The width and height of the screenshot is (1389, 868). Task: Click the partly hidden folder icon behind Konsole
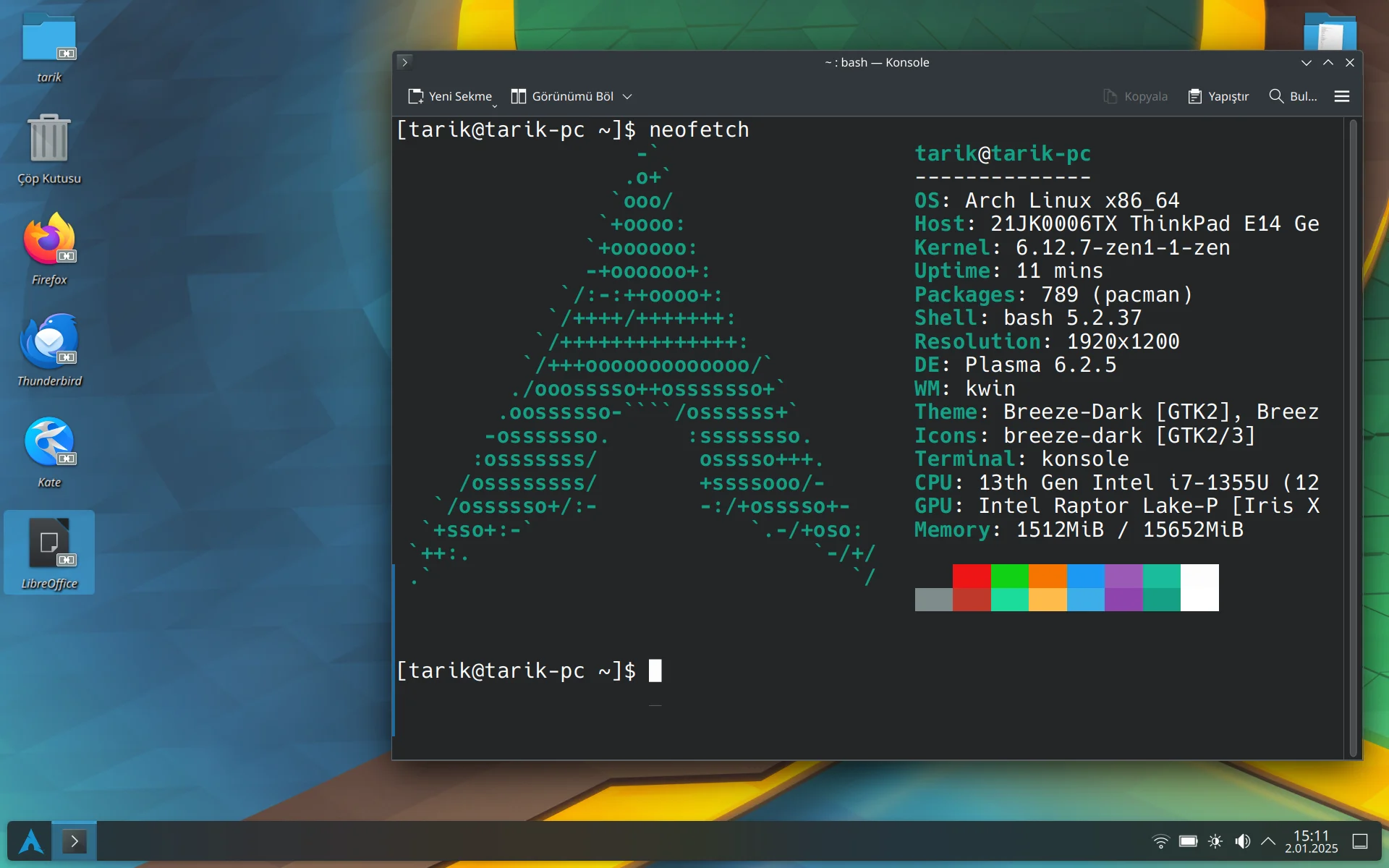tap(1330, 32)
